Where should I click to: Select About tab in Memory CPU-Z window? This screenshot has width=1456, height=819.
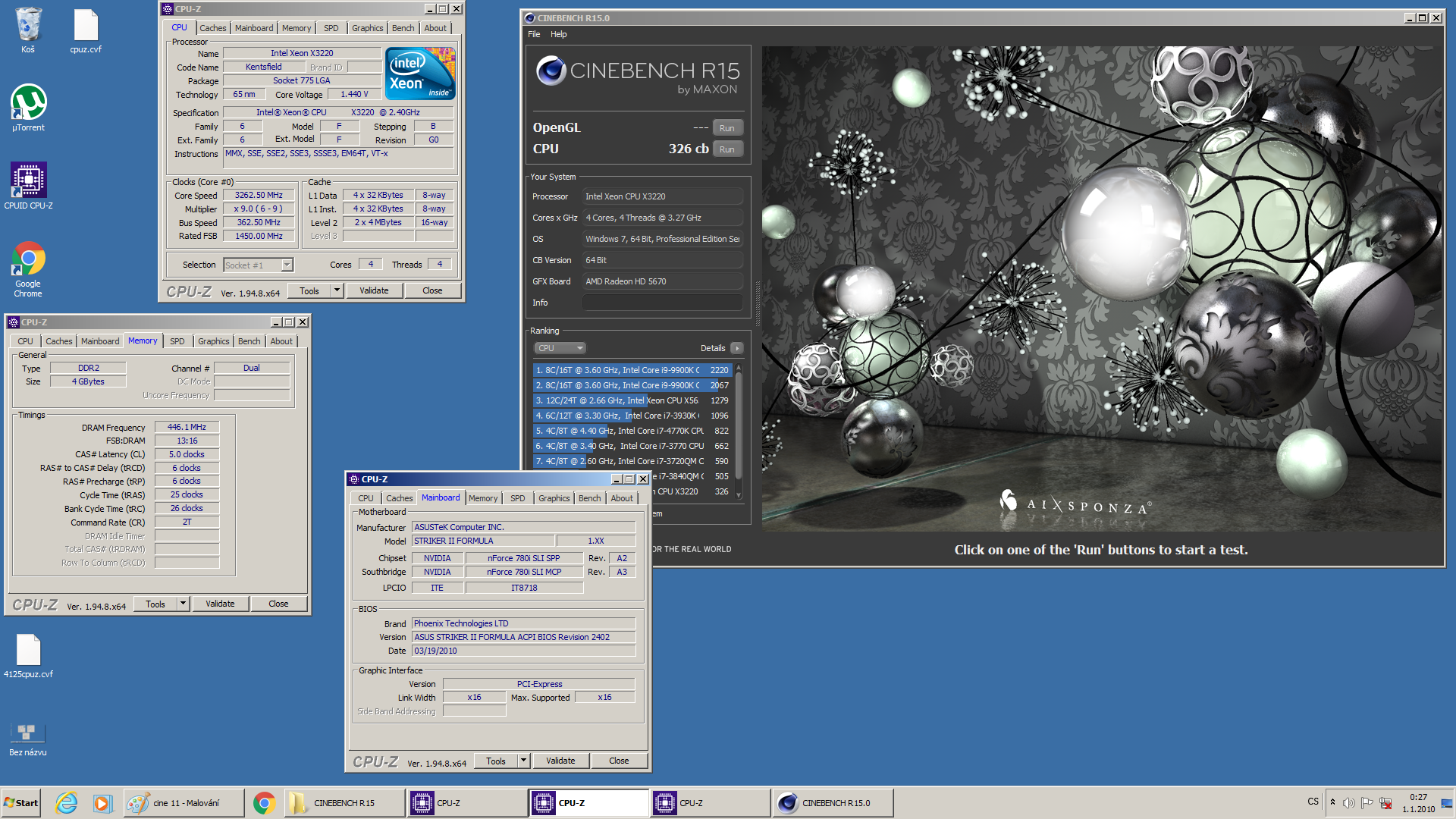[x=281, y=341]
